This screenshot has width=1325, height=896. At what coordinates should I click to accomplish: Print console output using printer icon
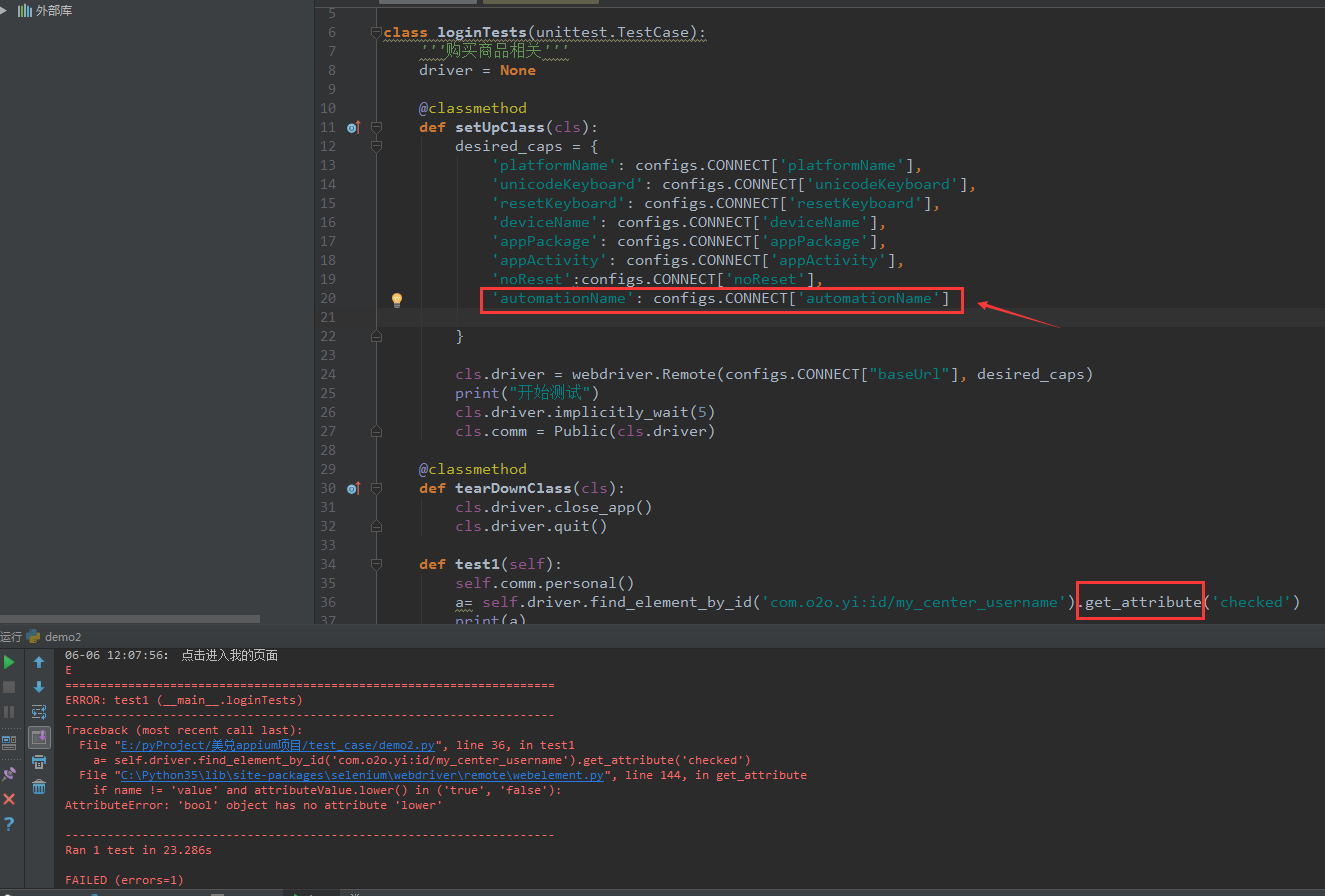point(39,763)
